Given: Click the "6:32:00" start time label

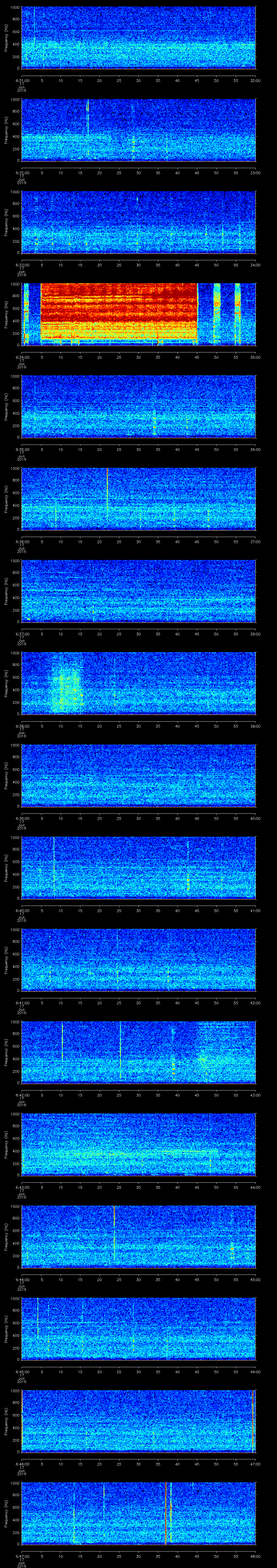Looking at the screenshot, I should [22, 173].
